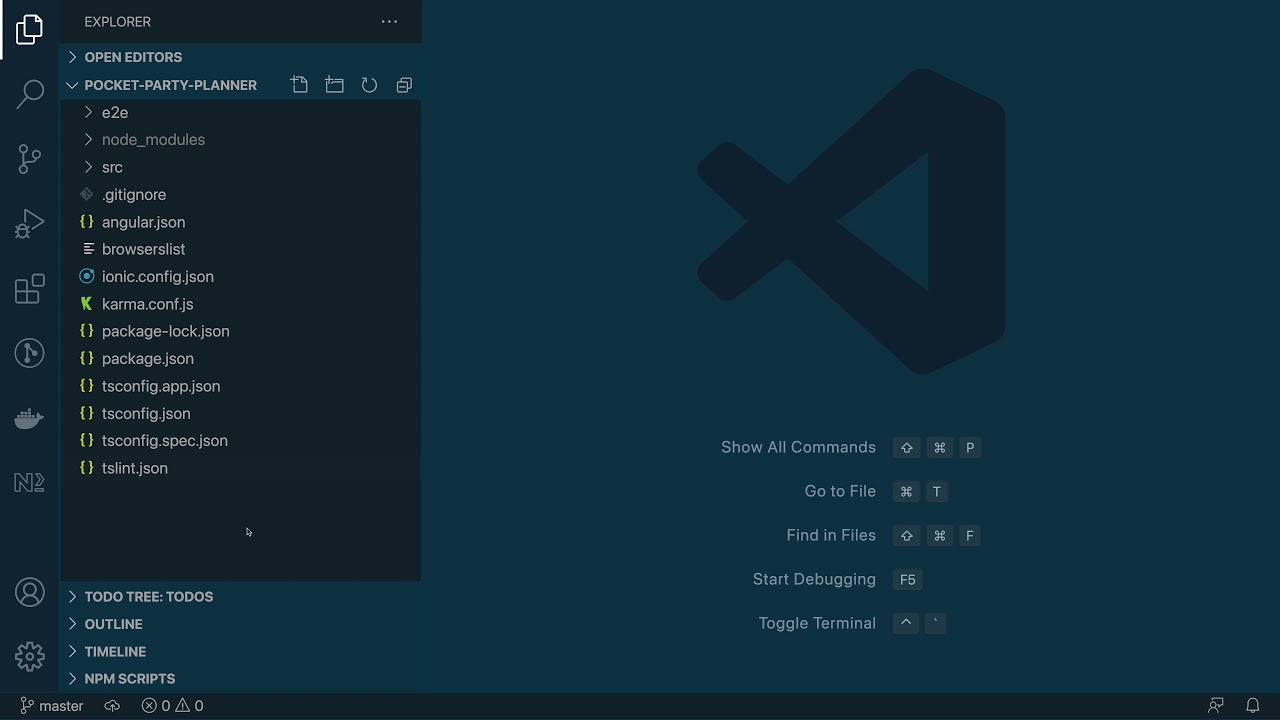
Task: Expand the Todo Tree: TODOs section
Action: point(241,596)
